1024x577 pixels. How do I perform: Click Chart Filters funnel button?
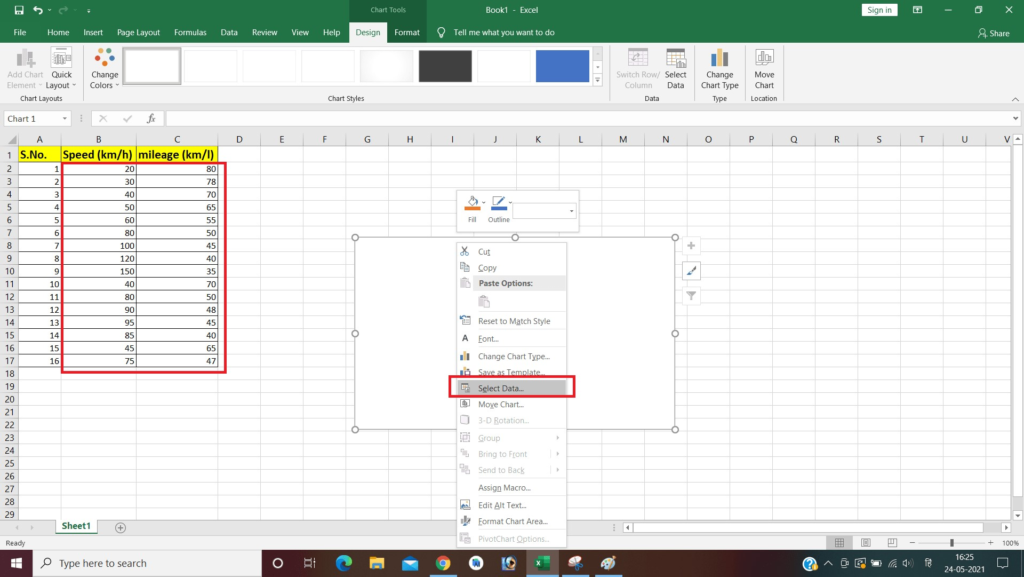coord(691,296)
